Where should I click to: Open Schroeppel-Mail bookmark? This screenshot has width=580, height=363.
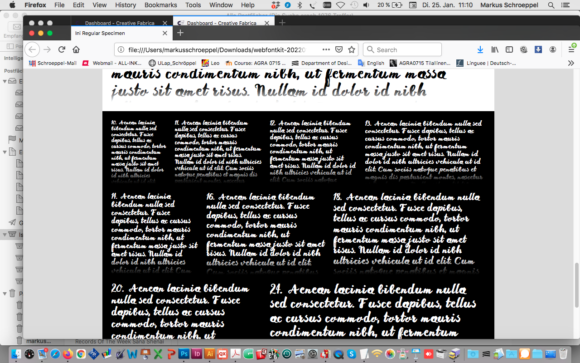tap(53, 63)
